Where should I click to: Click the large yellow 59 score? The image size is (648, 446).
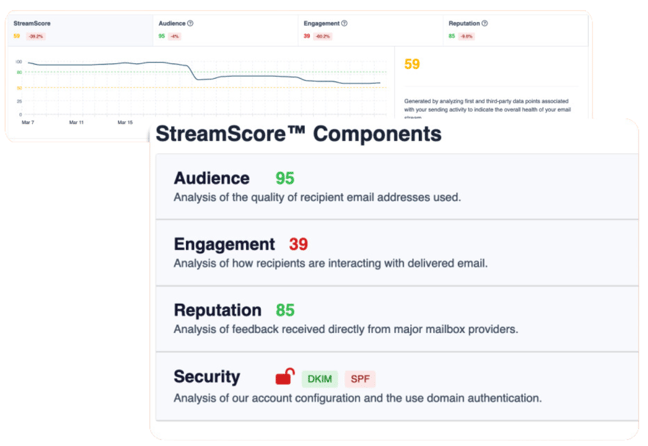pos(412,64)
